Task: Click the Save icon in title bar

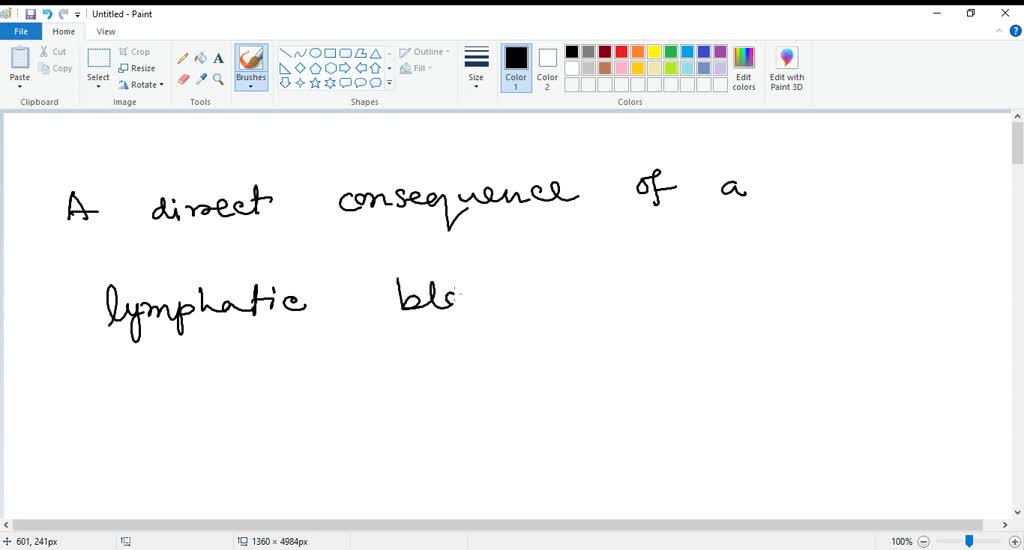Action: [x=30, y=14]
